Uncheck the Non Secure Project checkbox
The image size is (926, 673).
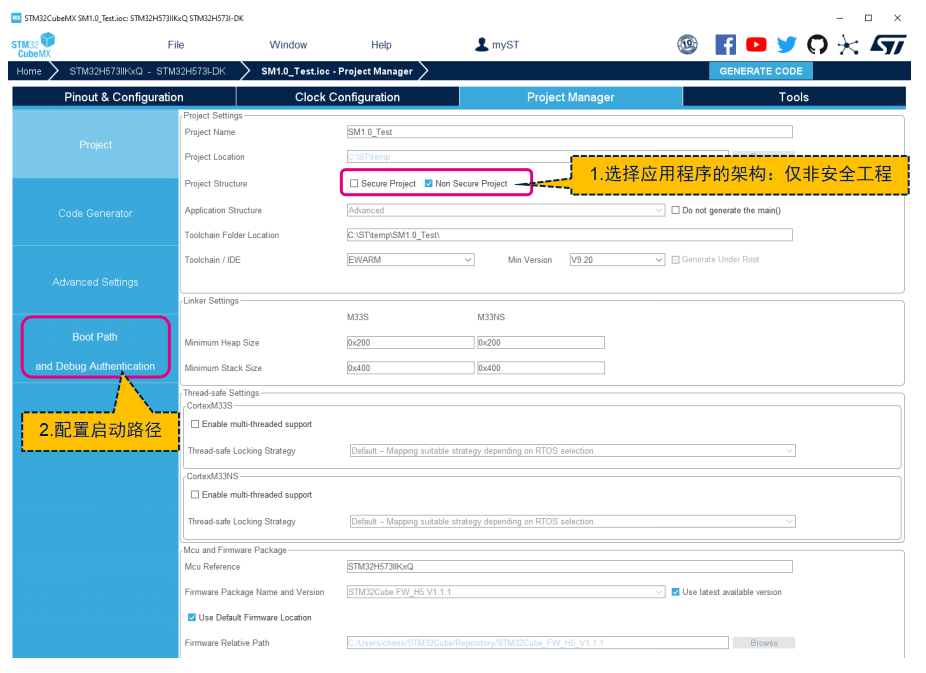429,184
